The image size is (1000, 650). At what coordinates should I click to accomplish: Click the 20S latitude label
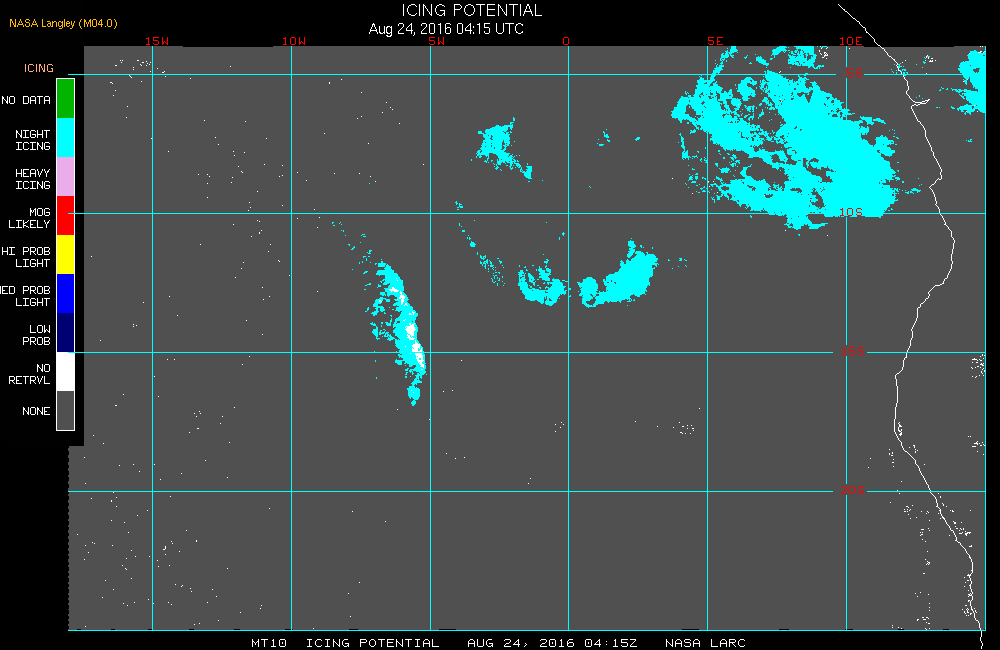pos(853,491)
